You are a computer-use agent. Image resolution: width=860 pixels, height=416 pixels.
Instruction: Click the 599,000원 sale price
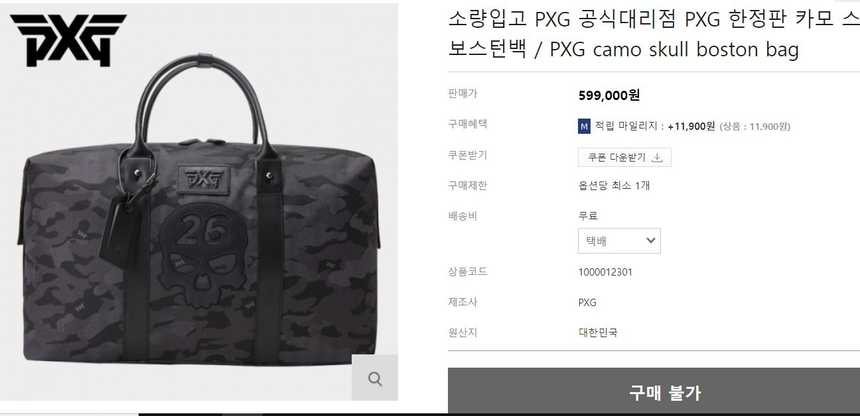pyautogui.click(x=609, y=95)
